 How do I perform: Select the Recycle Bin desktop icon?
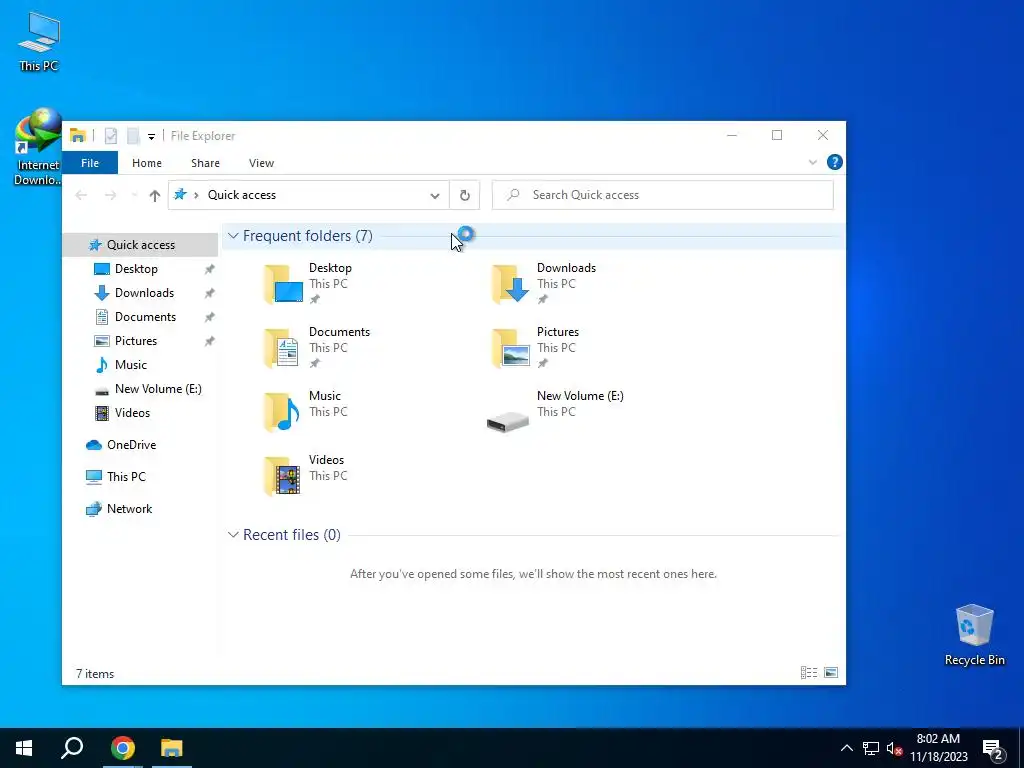pyautogui.click(x=974, y=635)
